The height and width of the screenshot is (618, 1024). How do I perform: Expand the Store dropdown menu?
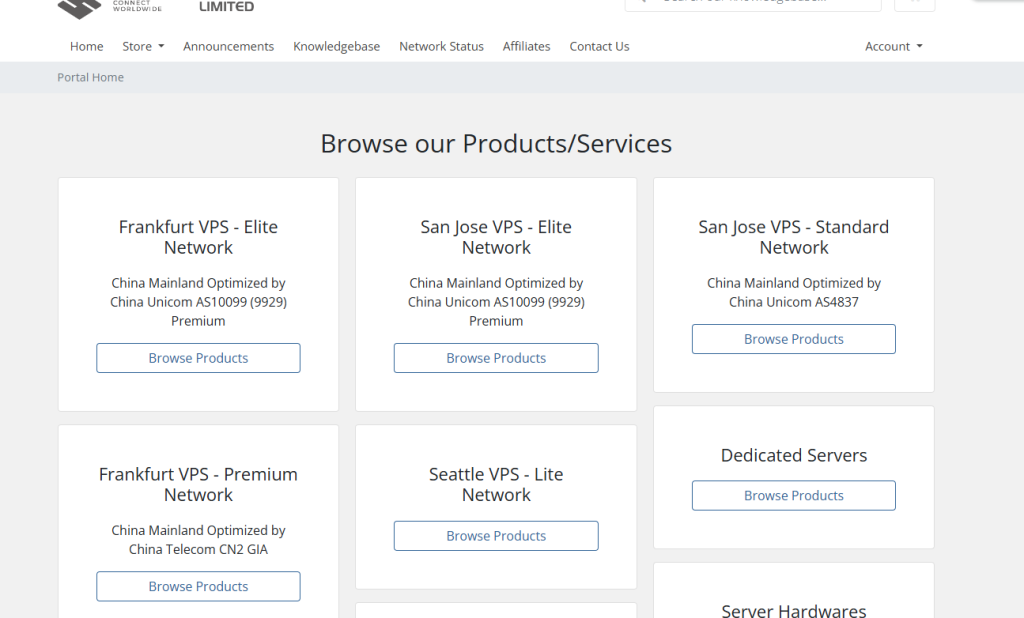143,46
